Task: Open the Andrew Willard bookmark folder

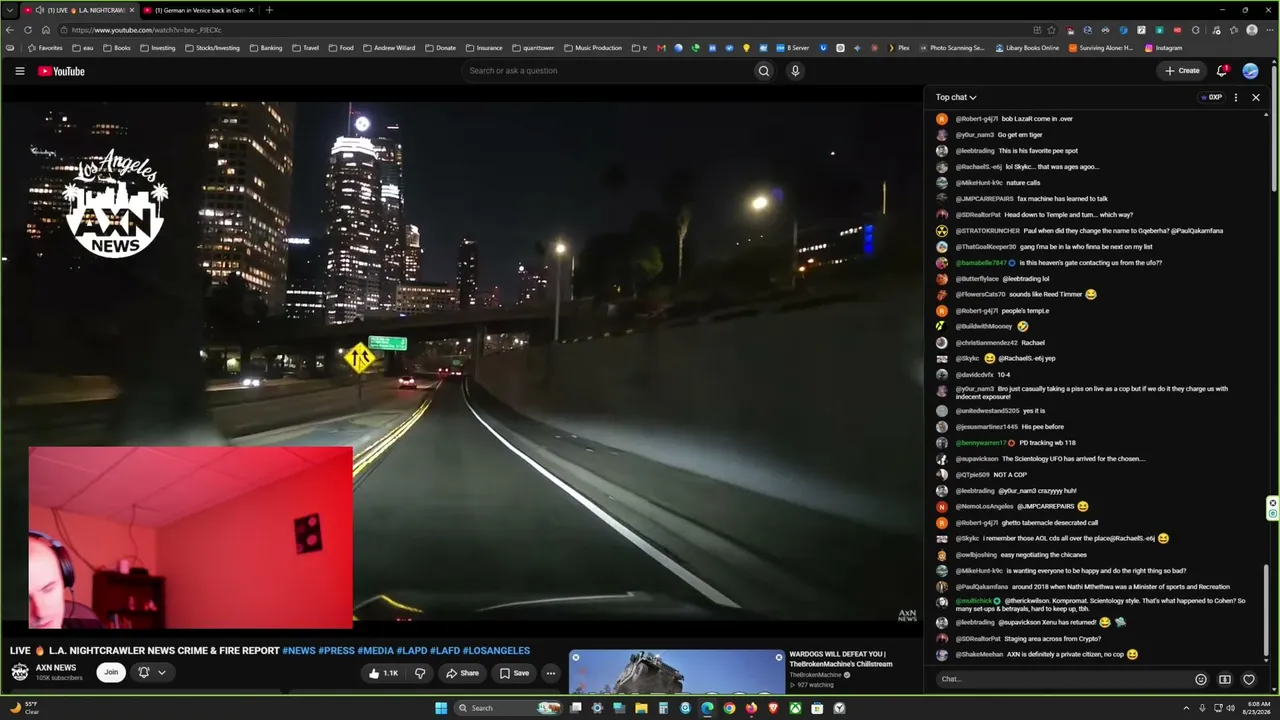Action: 389,48
